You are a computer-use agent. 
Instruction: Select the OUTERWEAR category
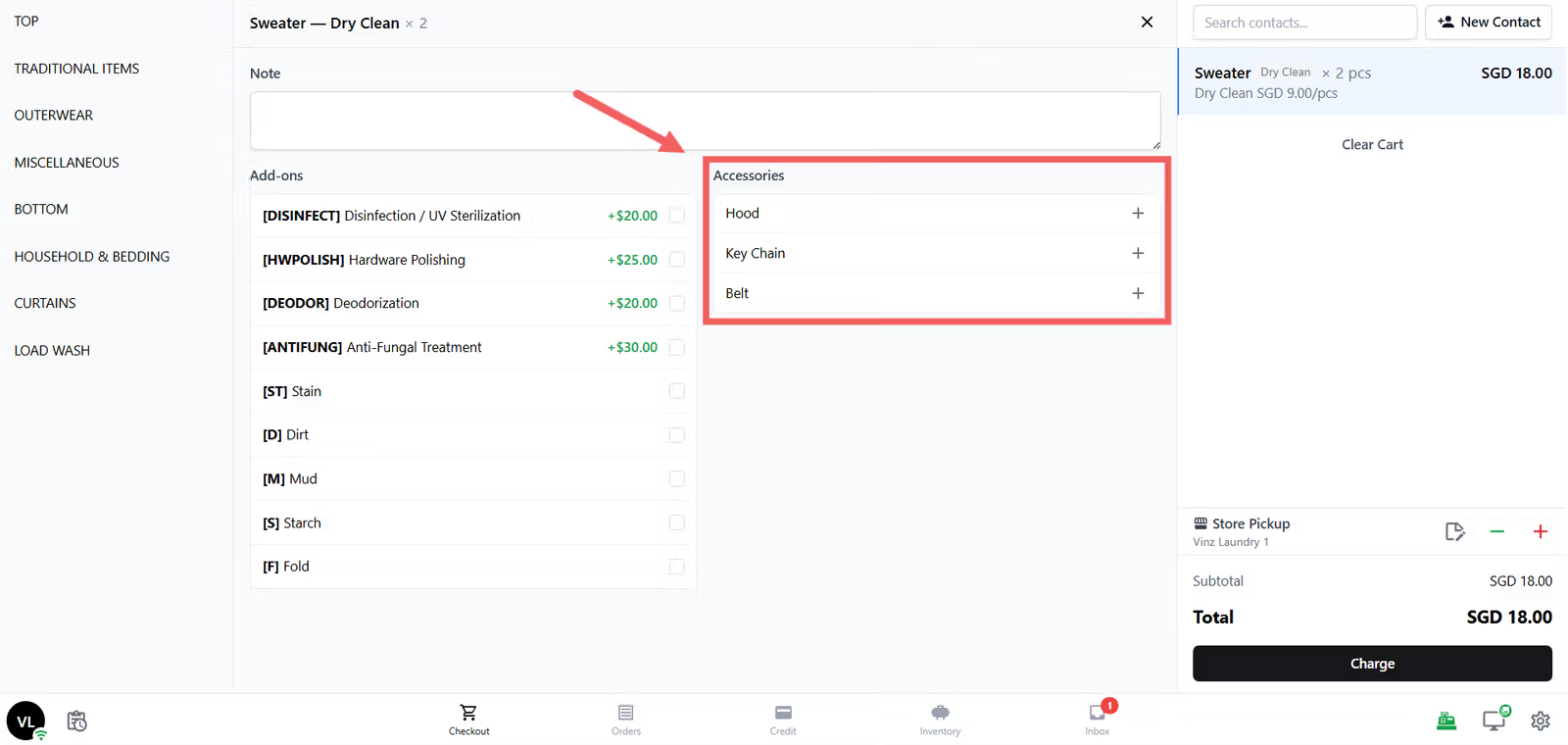54,116
